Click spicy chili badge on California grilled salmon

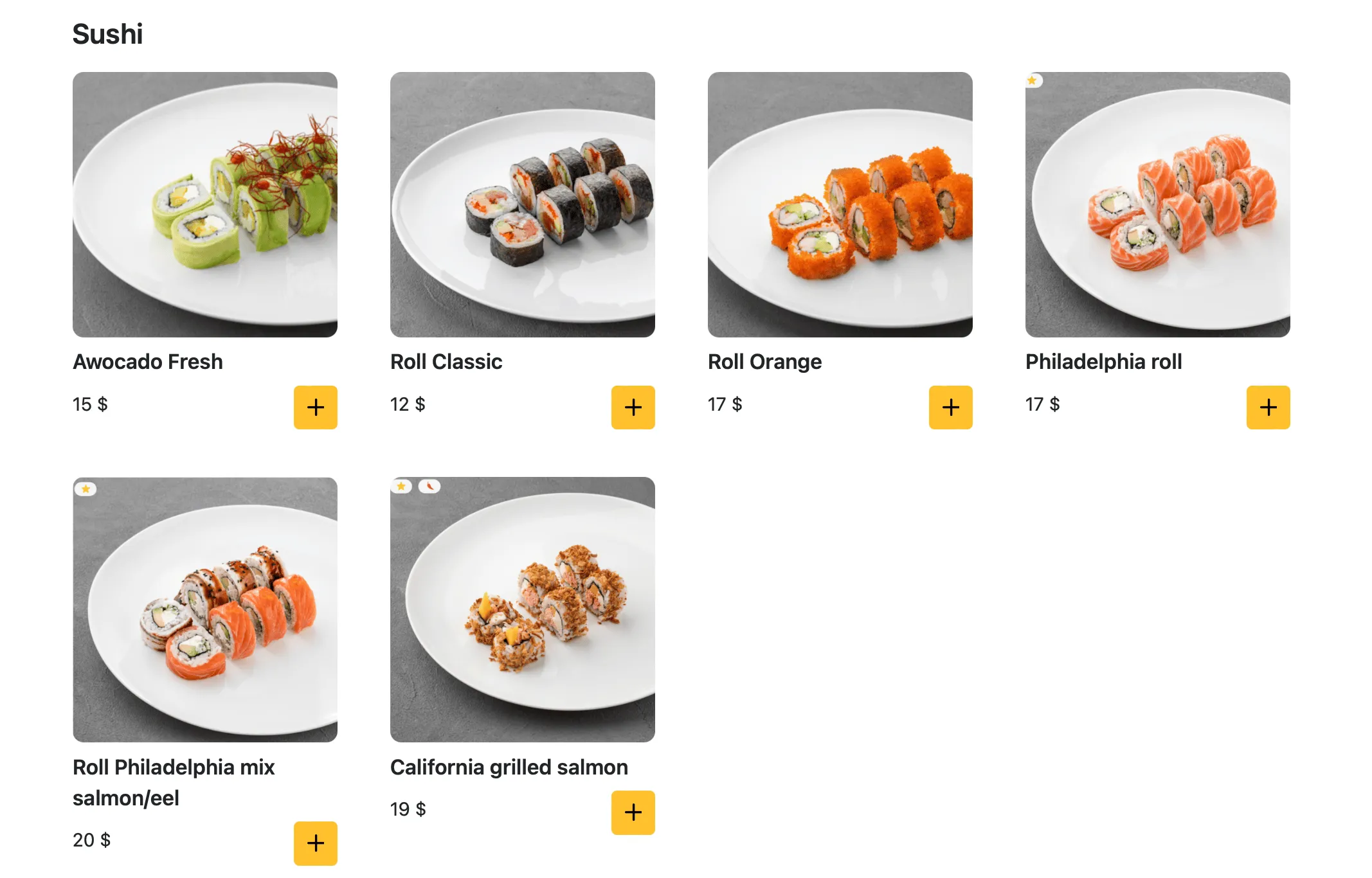429,486
